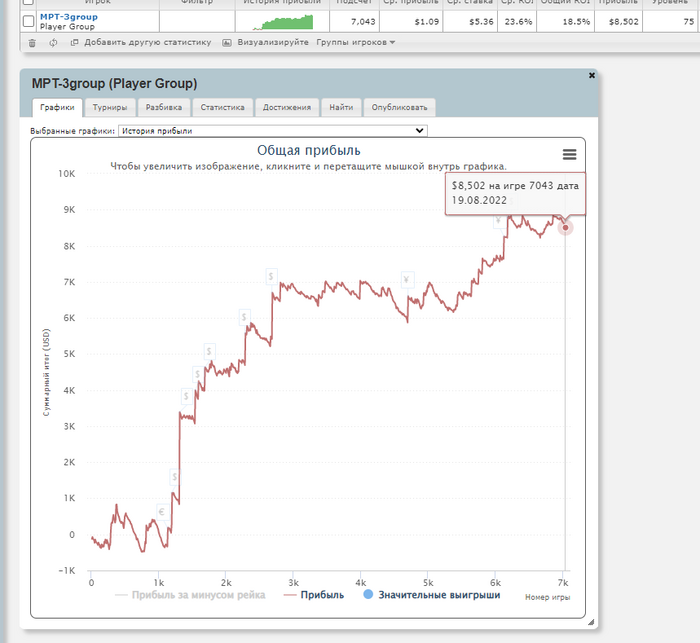Click the trash delete icon
700x643 pixels.
(32, 43)
